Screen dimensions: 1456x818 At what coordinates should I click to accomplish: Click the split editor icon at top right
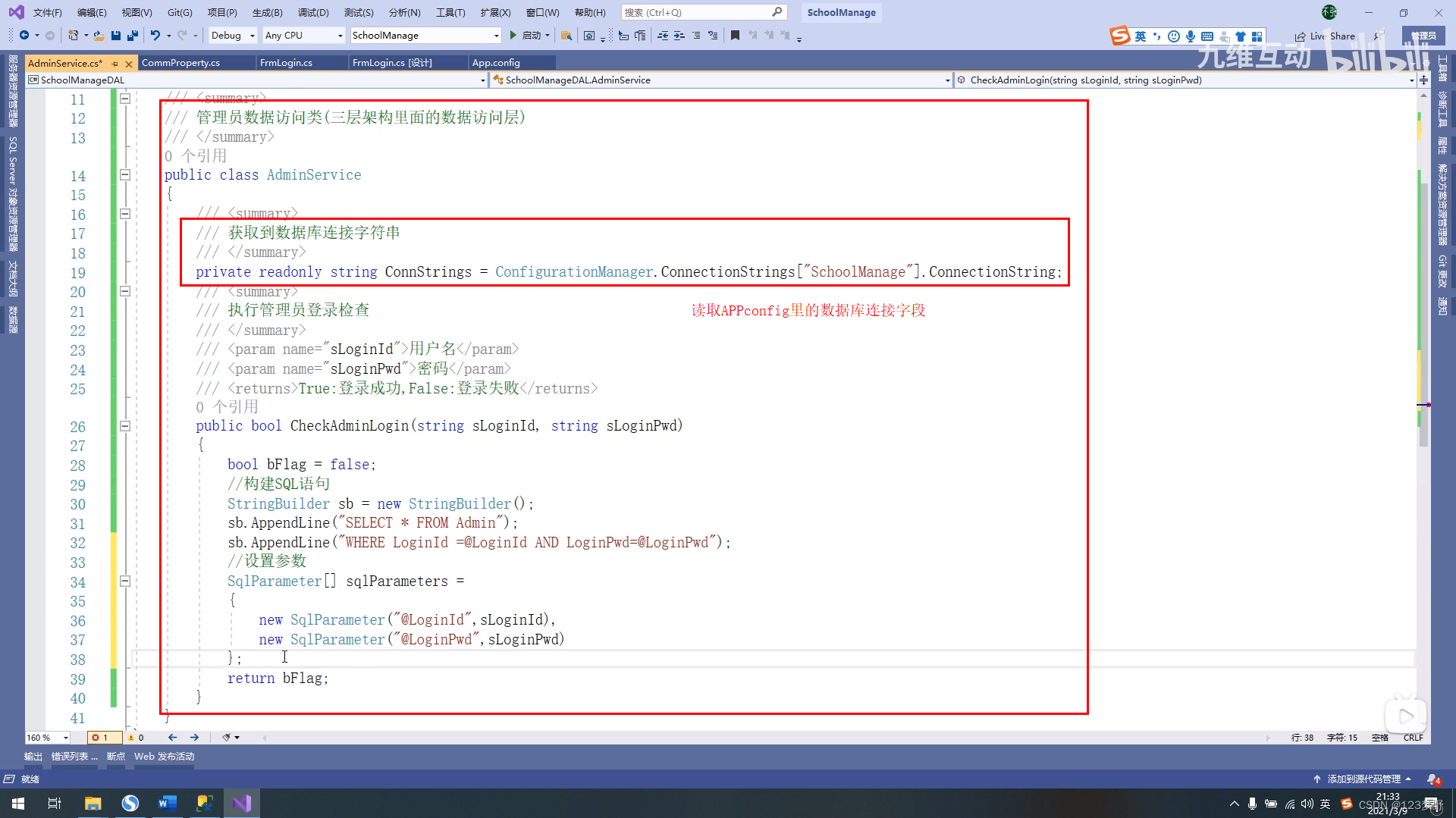pyautogui.click(x=1423, y=80)
